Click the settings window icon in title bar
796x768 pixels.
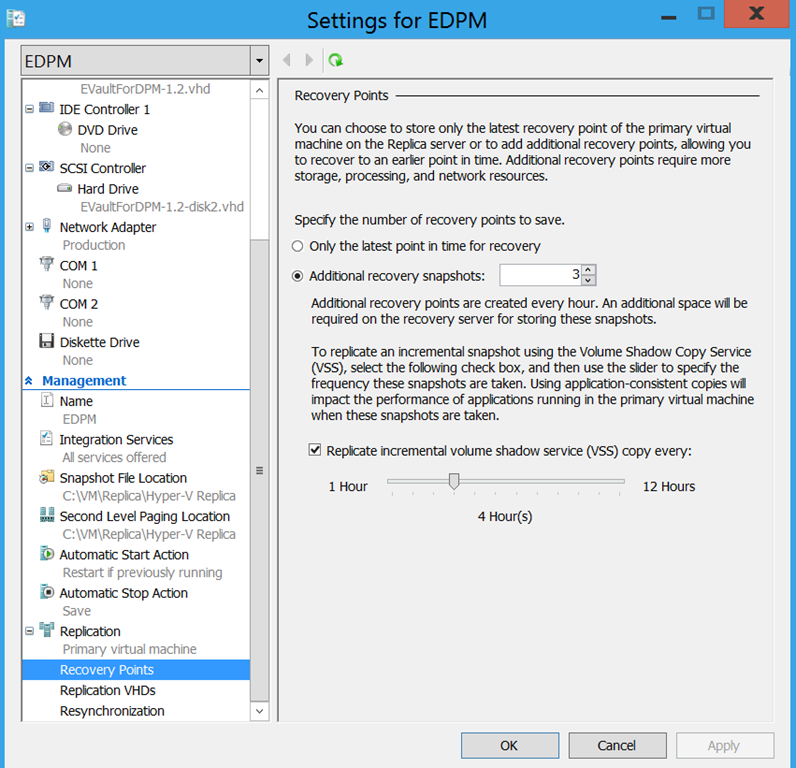pos(16,19)
